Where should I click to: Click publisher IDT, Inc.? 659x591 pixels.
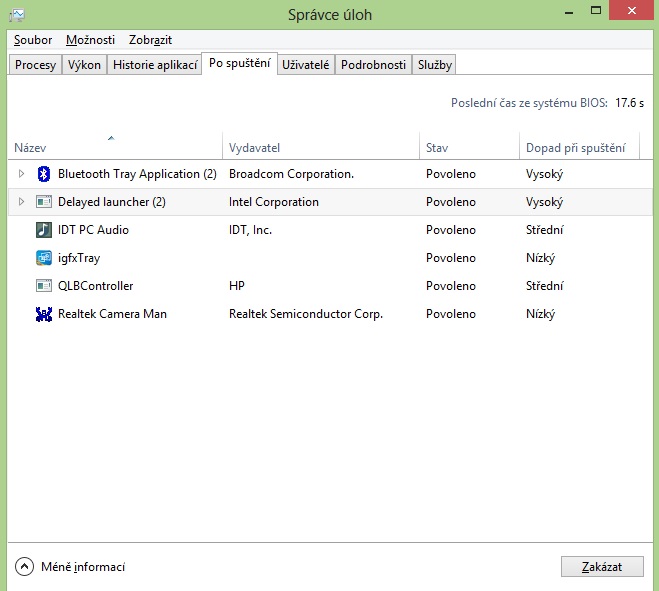click(x=250, y=230)
